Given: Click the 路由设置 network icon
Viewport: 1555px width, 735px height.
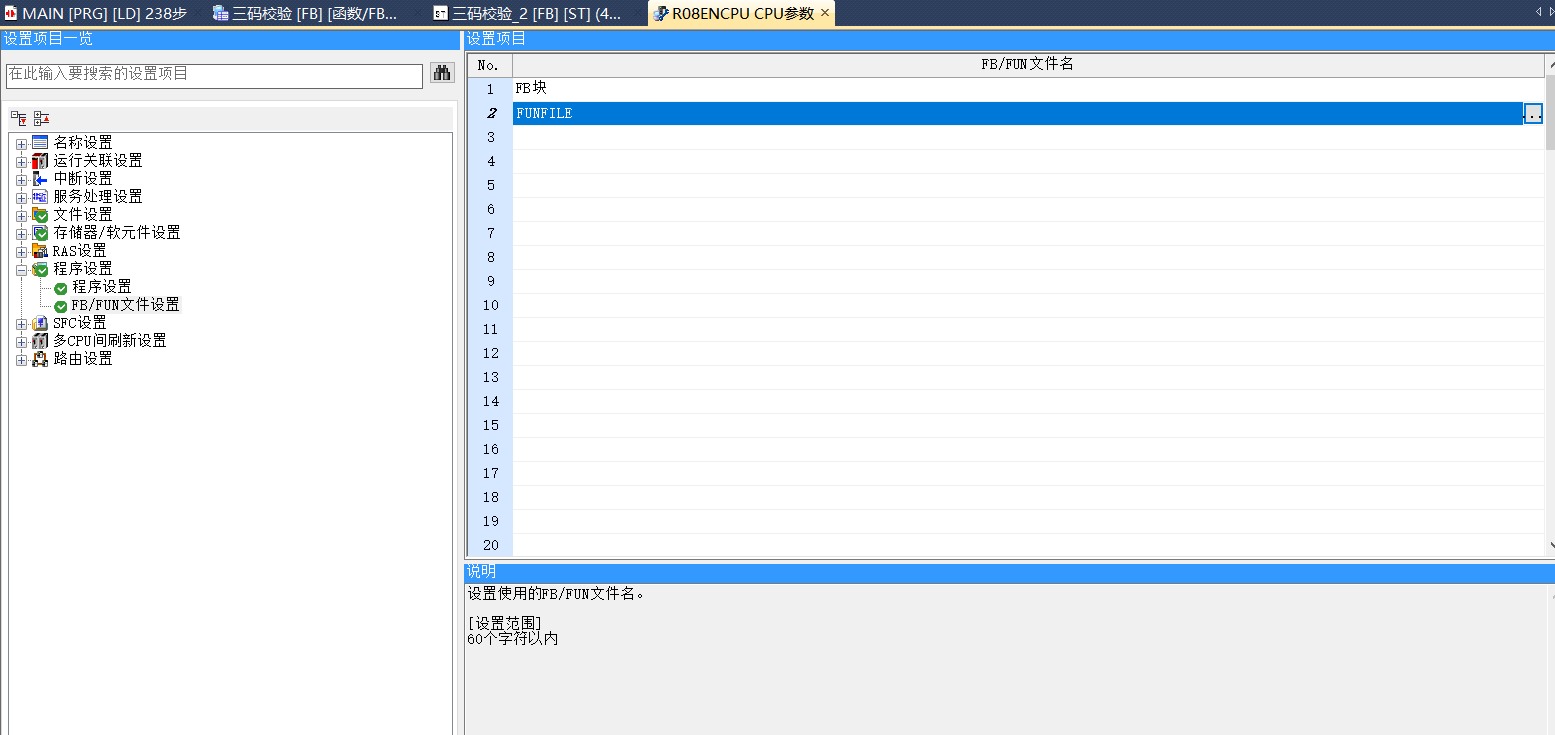Looking at the screenshot, I should tap(40, 358).
